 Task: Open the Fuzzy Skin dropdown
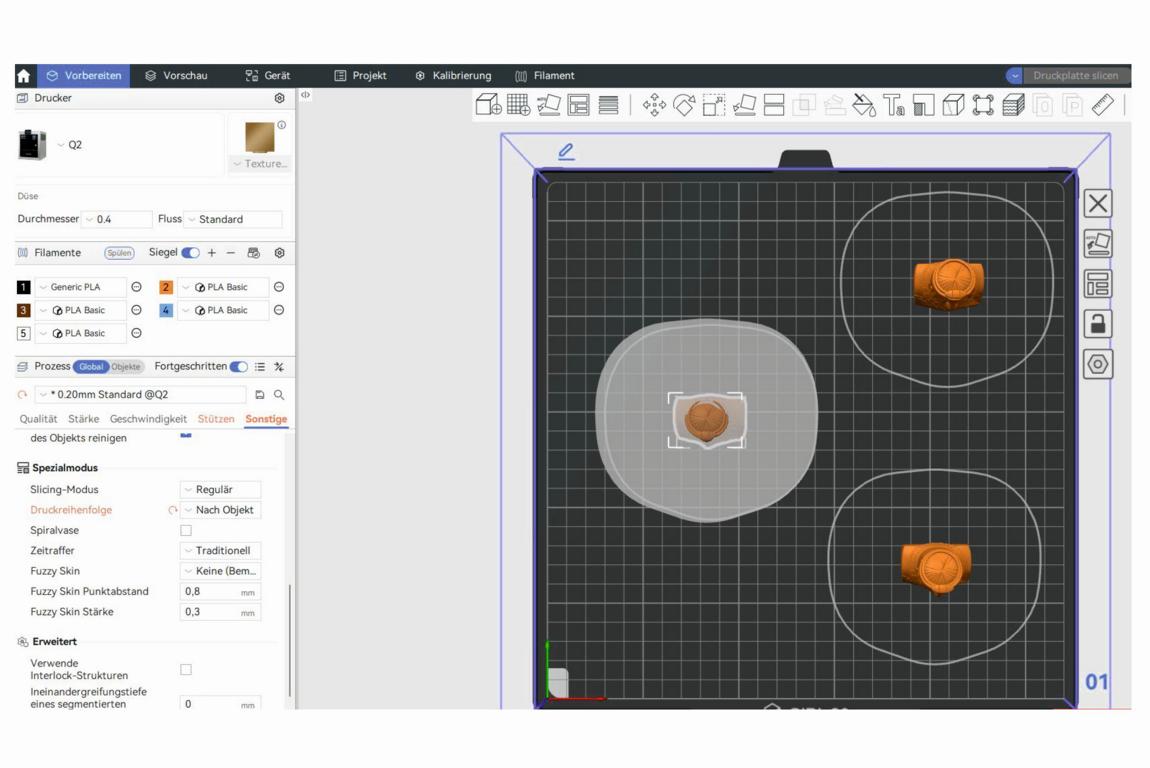pos(220,571)
